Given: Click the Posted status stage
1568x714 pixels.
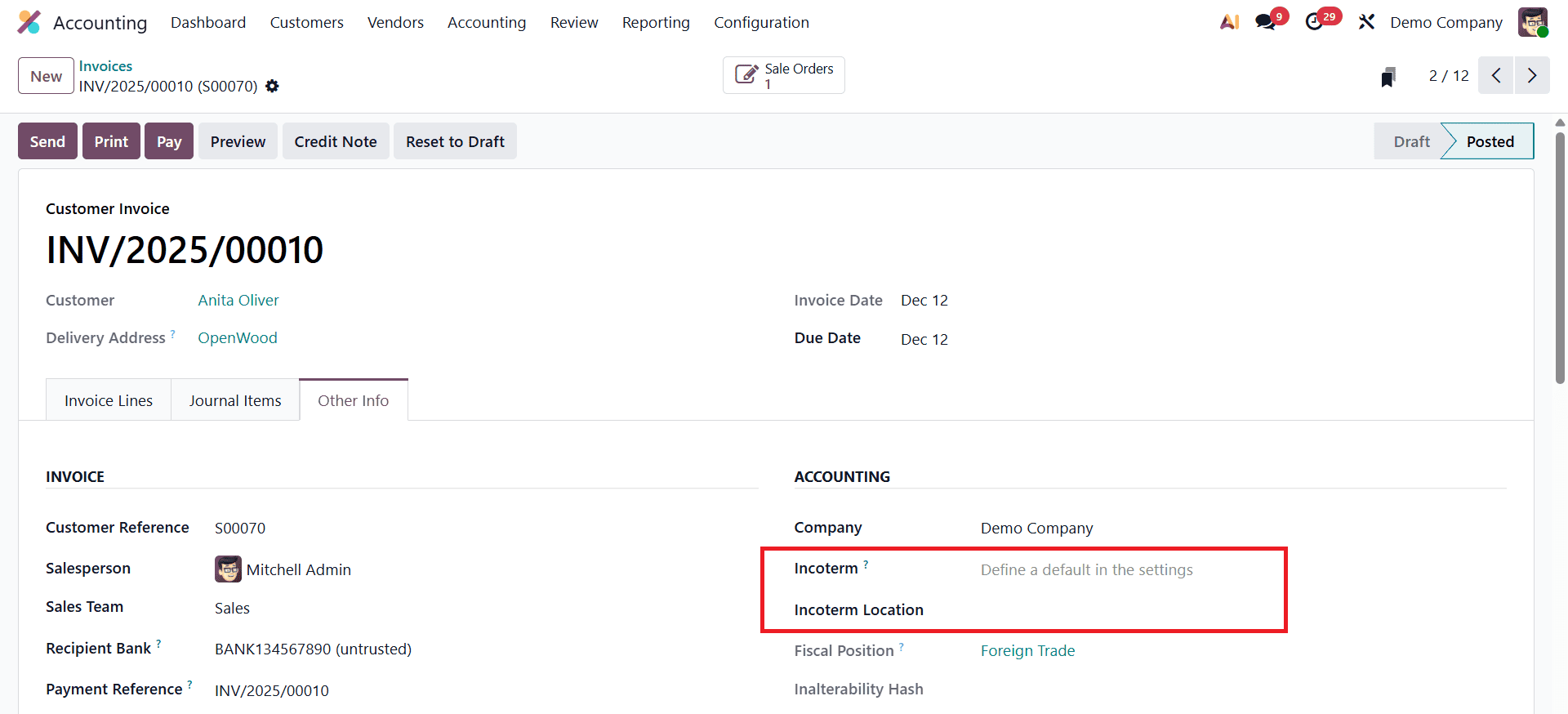Looking at the screenshot, I should point(1490,141).
